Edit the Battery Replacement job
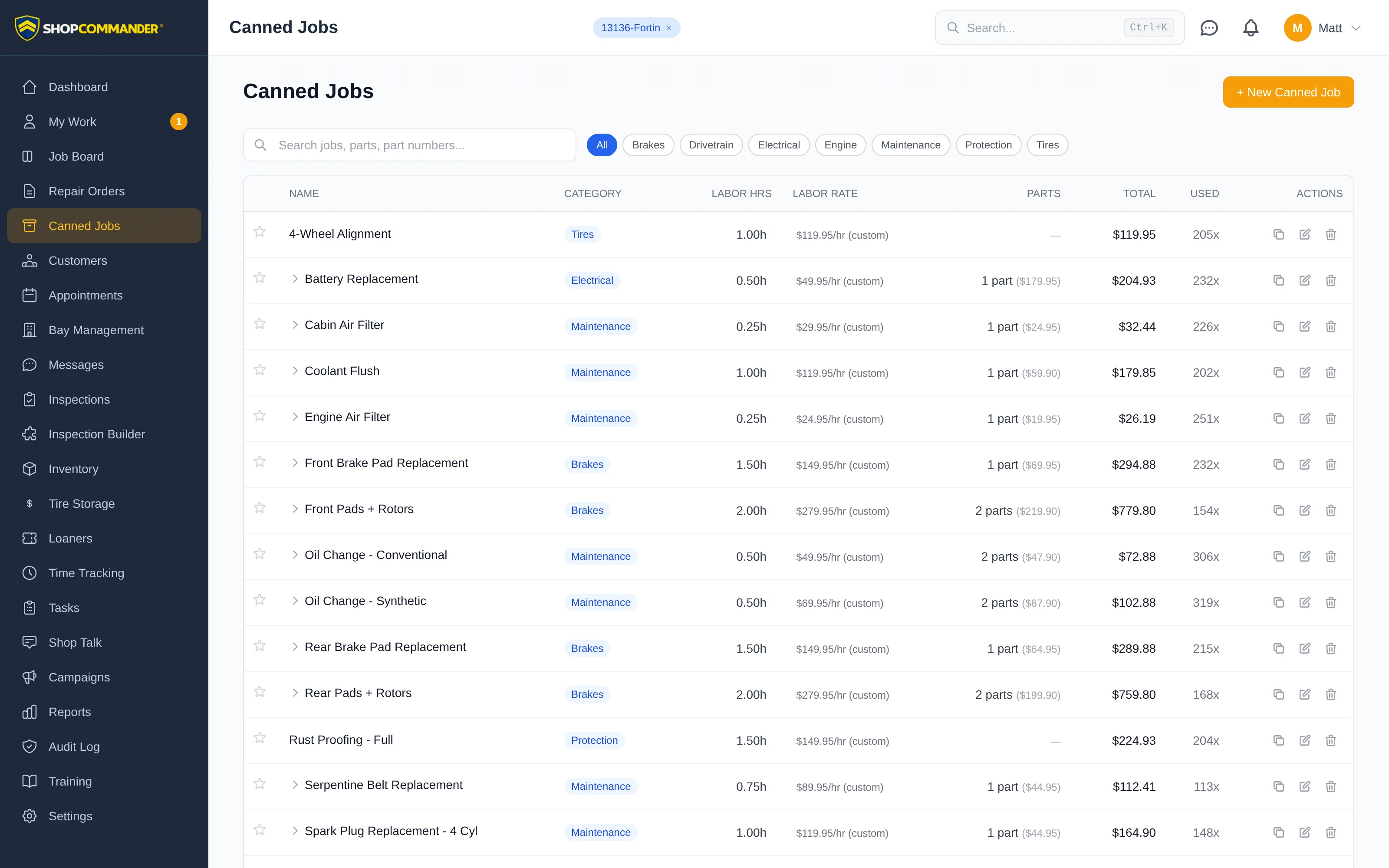 coord(1305,280)
